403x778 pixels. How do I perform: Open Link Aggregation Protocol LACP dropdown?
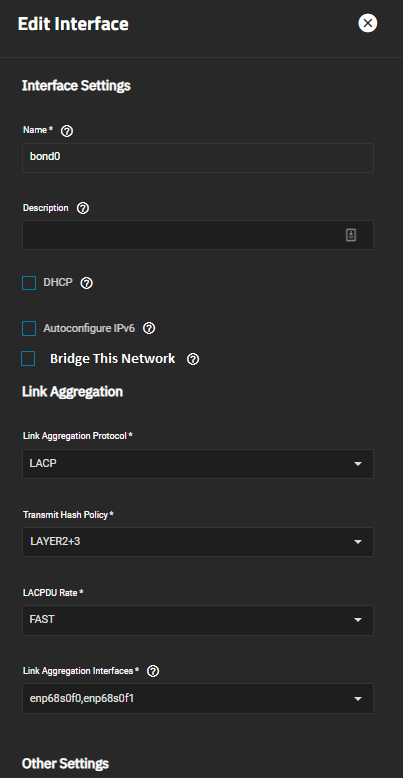(x=198, y=464)
